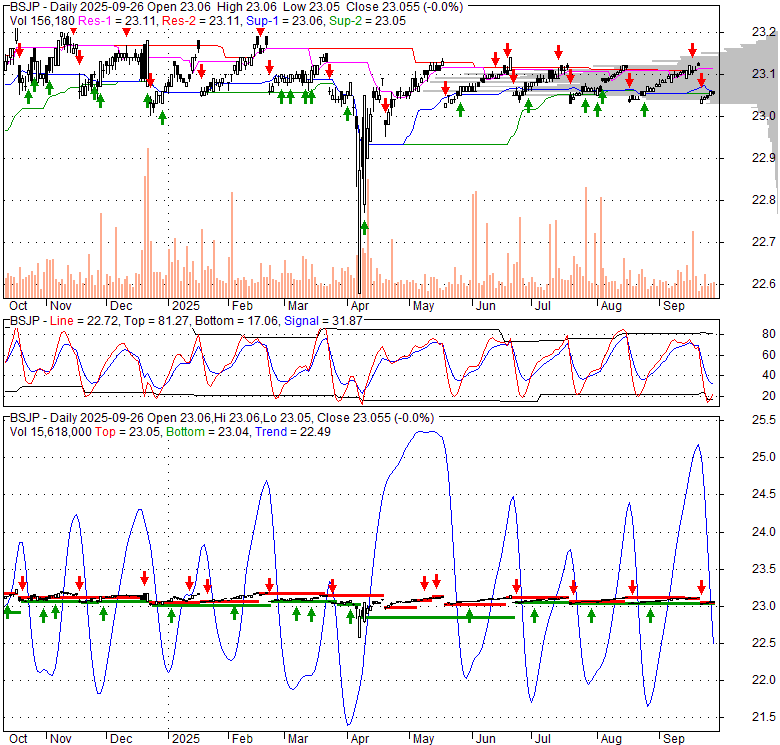This screenshot has width=780, height=745.
Task: Select 'Jul' on top chart's date axis
Action: point(542,306)
